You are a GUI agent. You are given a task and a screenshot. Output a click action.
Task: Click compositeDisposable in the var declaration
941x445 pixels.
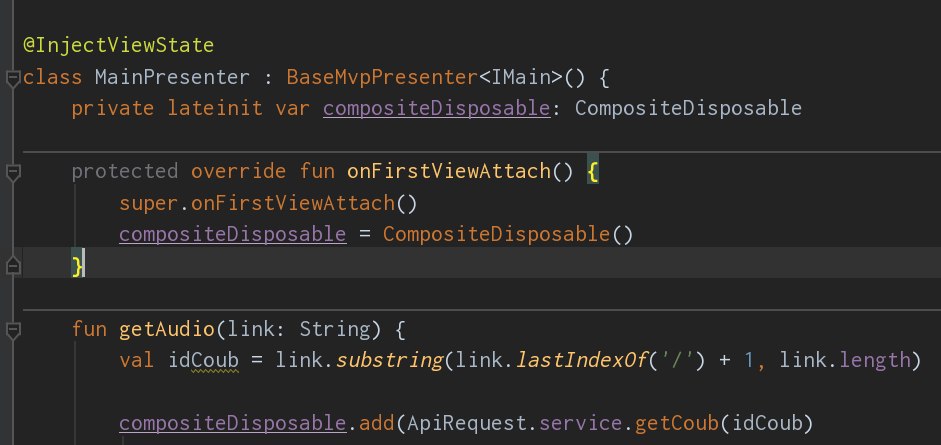tap(436, 109)
